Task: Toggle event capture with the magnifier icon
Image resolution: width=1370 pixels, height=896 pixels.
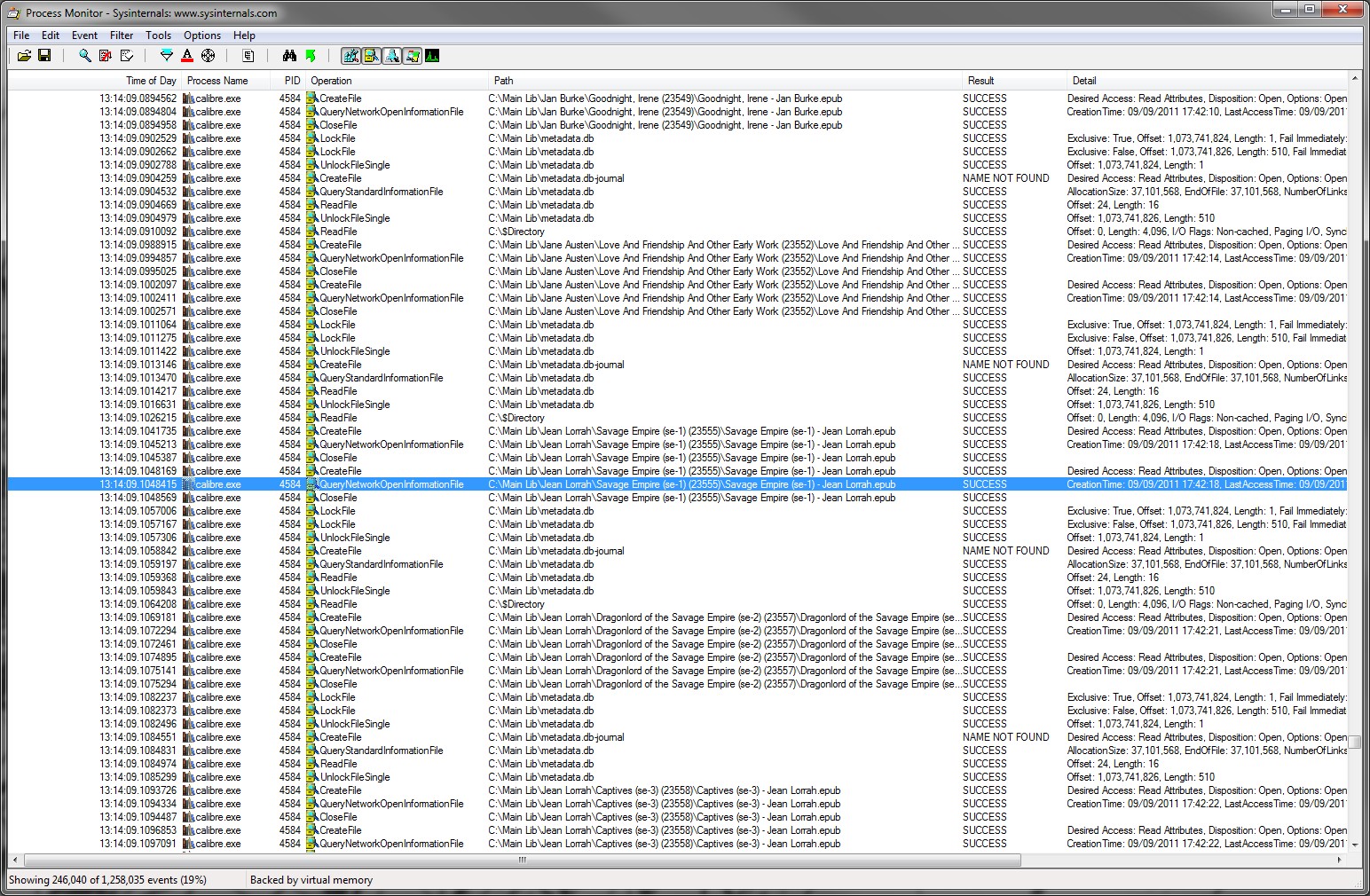Action: point(85,56)
